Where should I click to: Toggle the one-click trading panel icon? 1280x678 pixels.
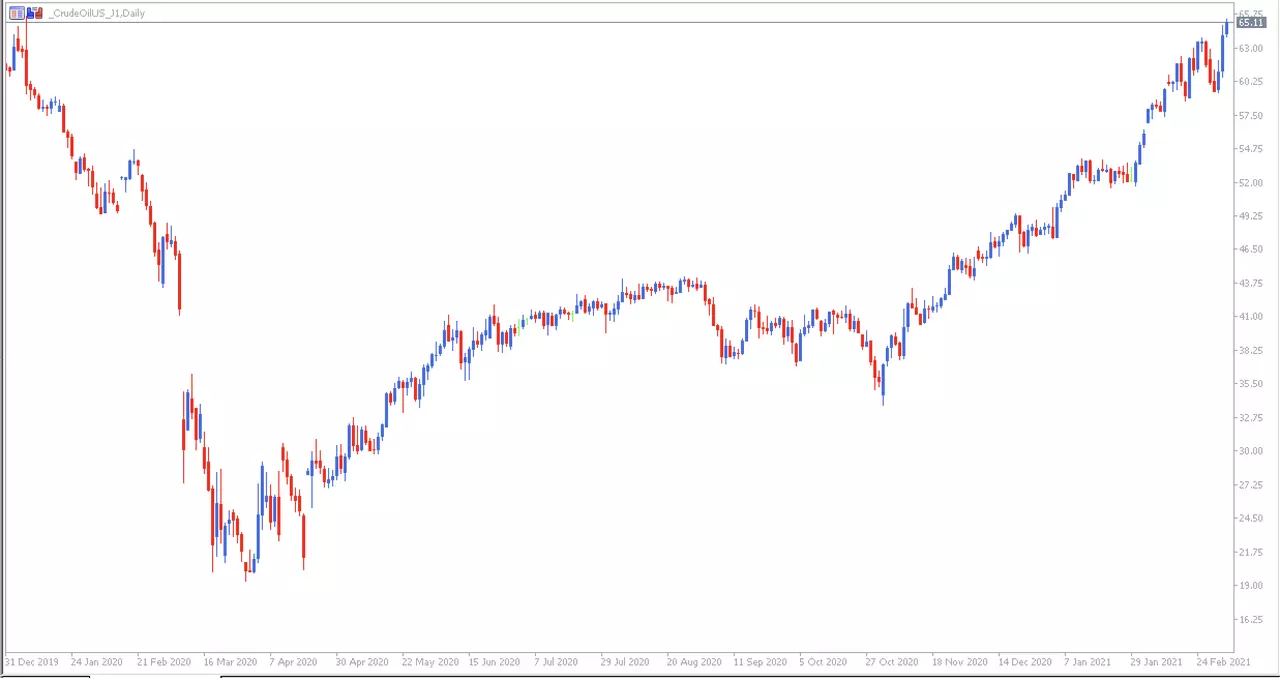17,13
